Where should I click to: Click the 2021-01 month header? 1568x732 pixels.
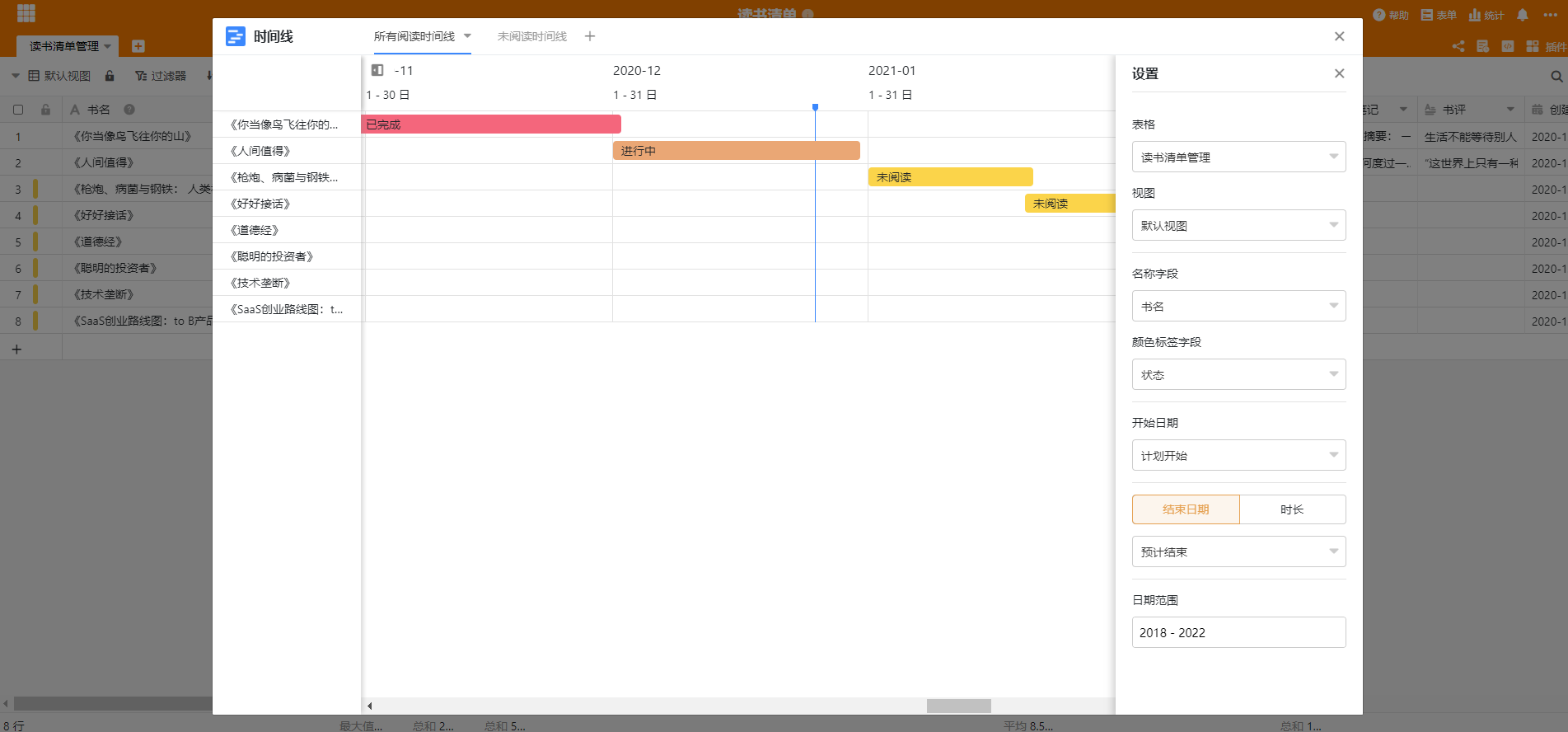pyautogui.click(x=892, y=71)
